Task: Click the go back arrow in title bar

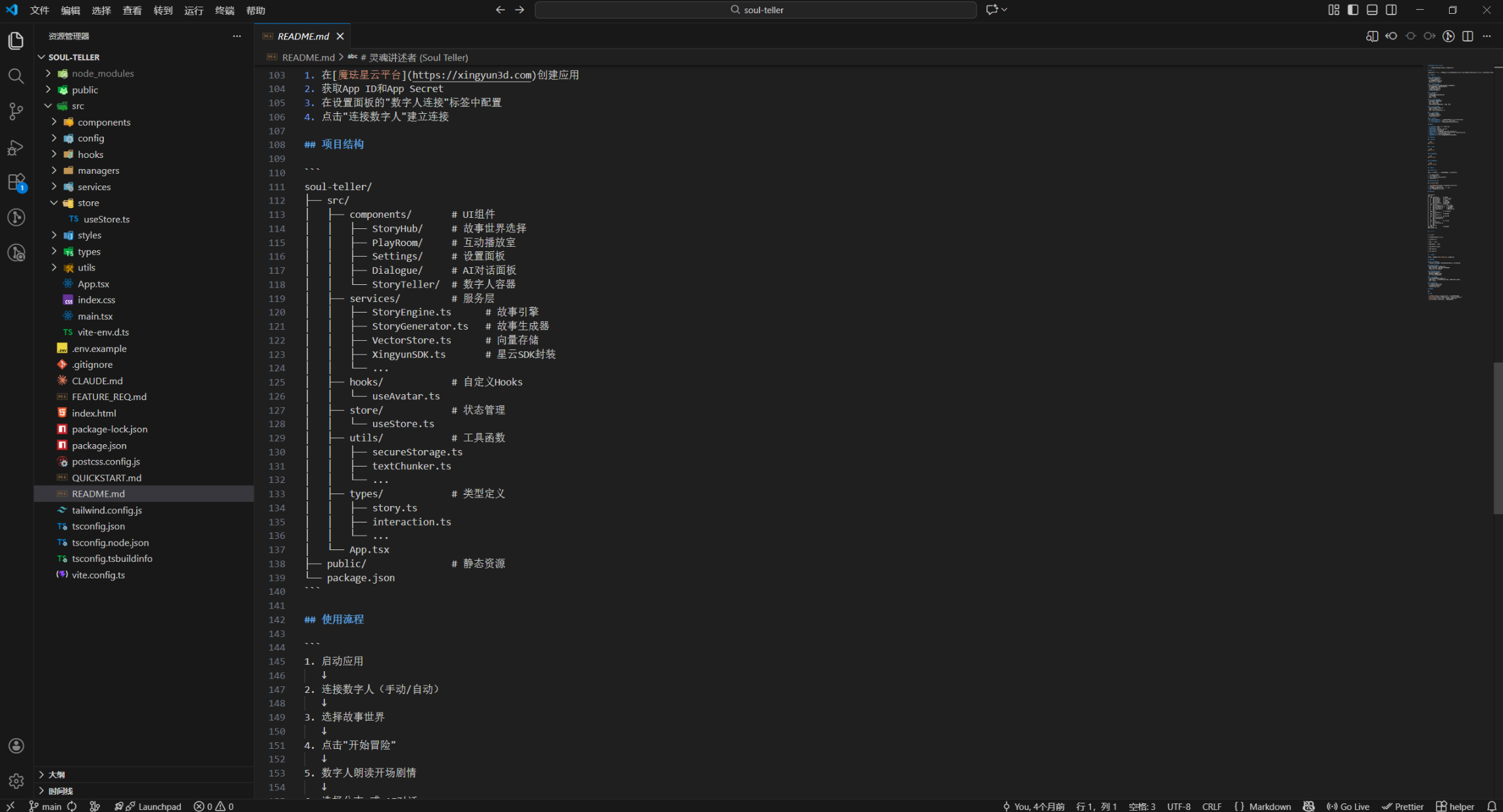Action: 500,10
